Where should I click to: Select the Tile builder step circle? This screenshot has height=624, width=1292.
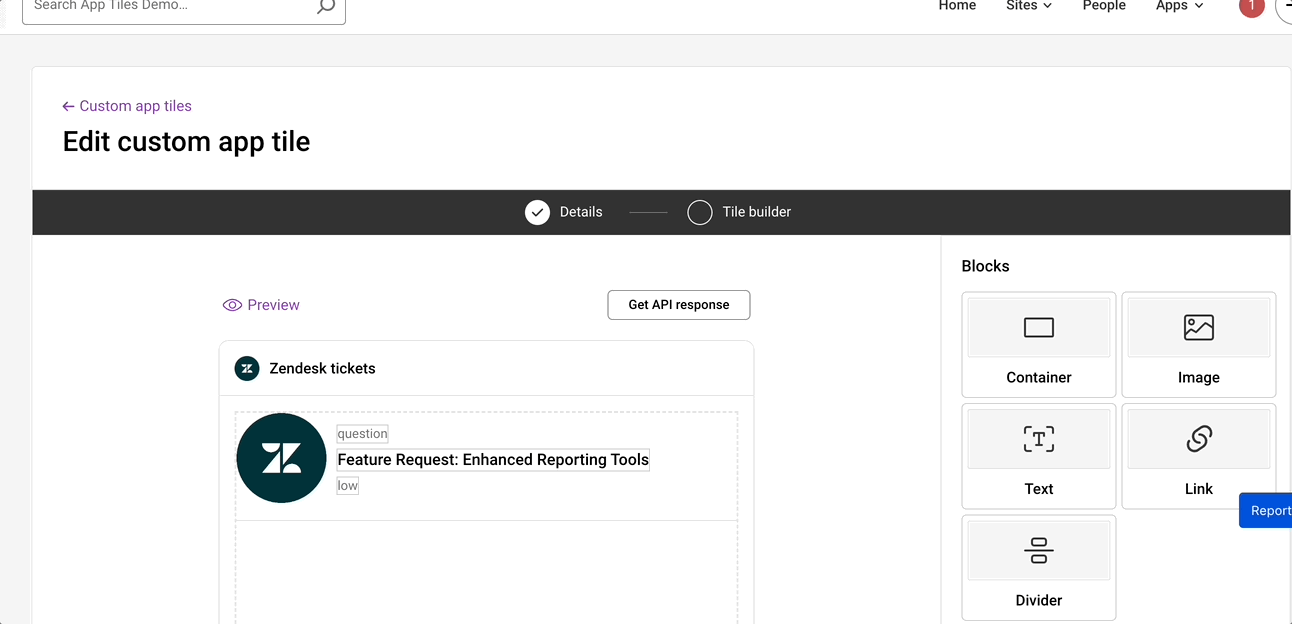click(700, 212)
